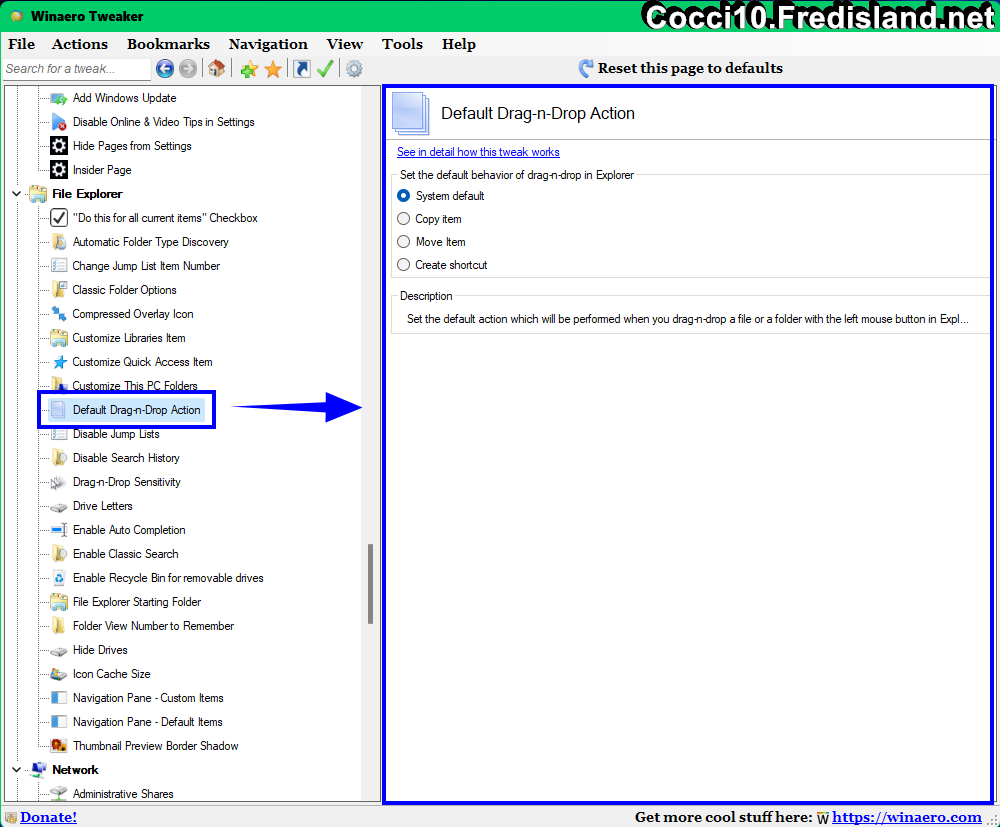Click the back navigation arrow icon
1000x827 pixels.
165,68
